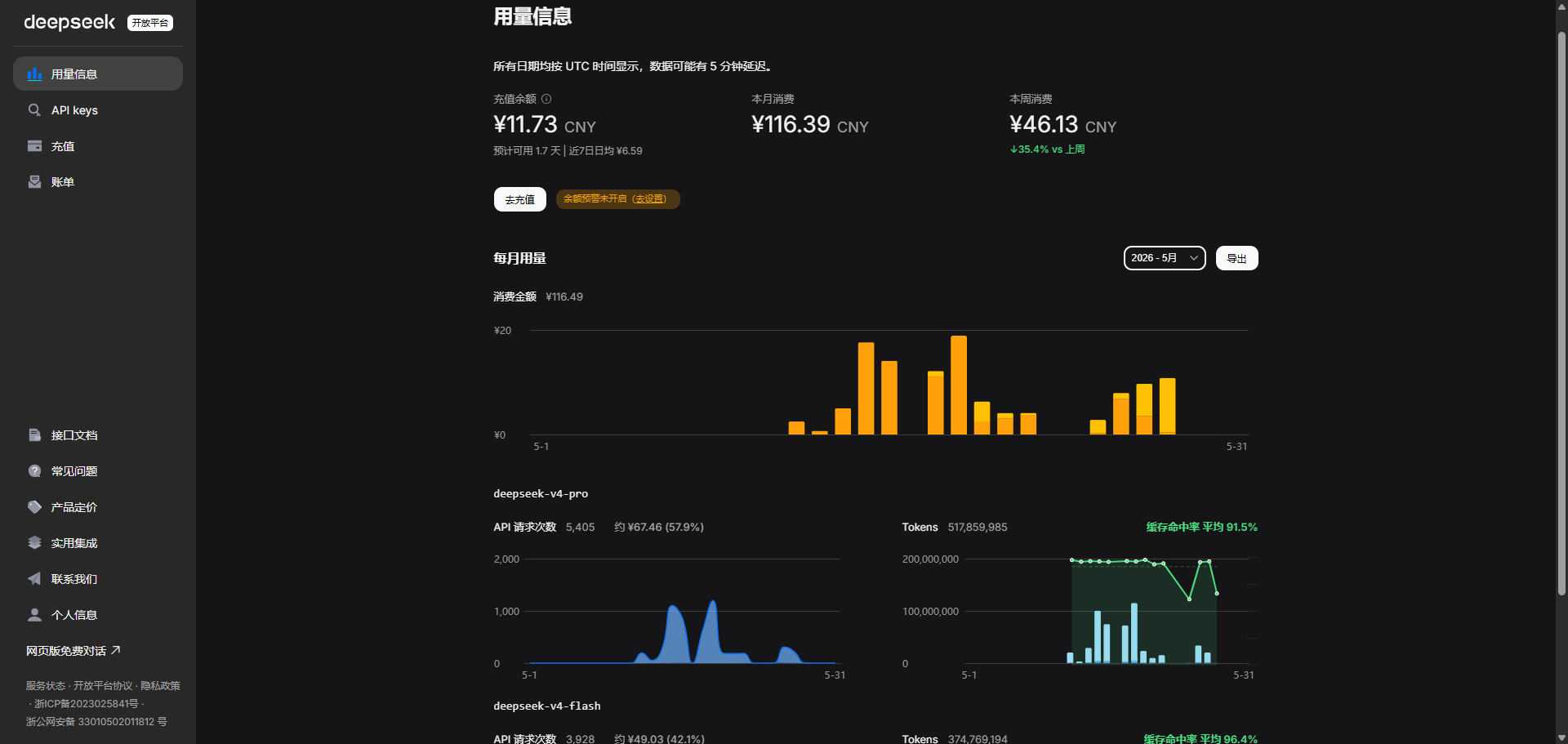The image size is (1568, 744).
Task: Open 个人信息 from the sidebar
Action: (x=98, y=615)
